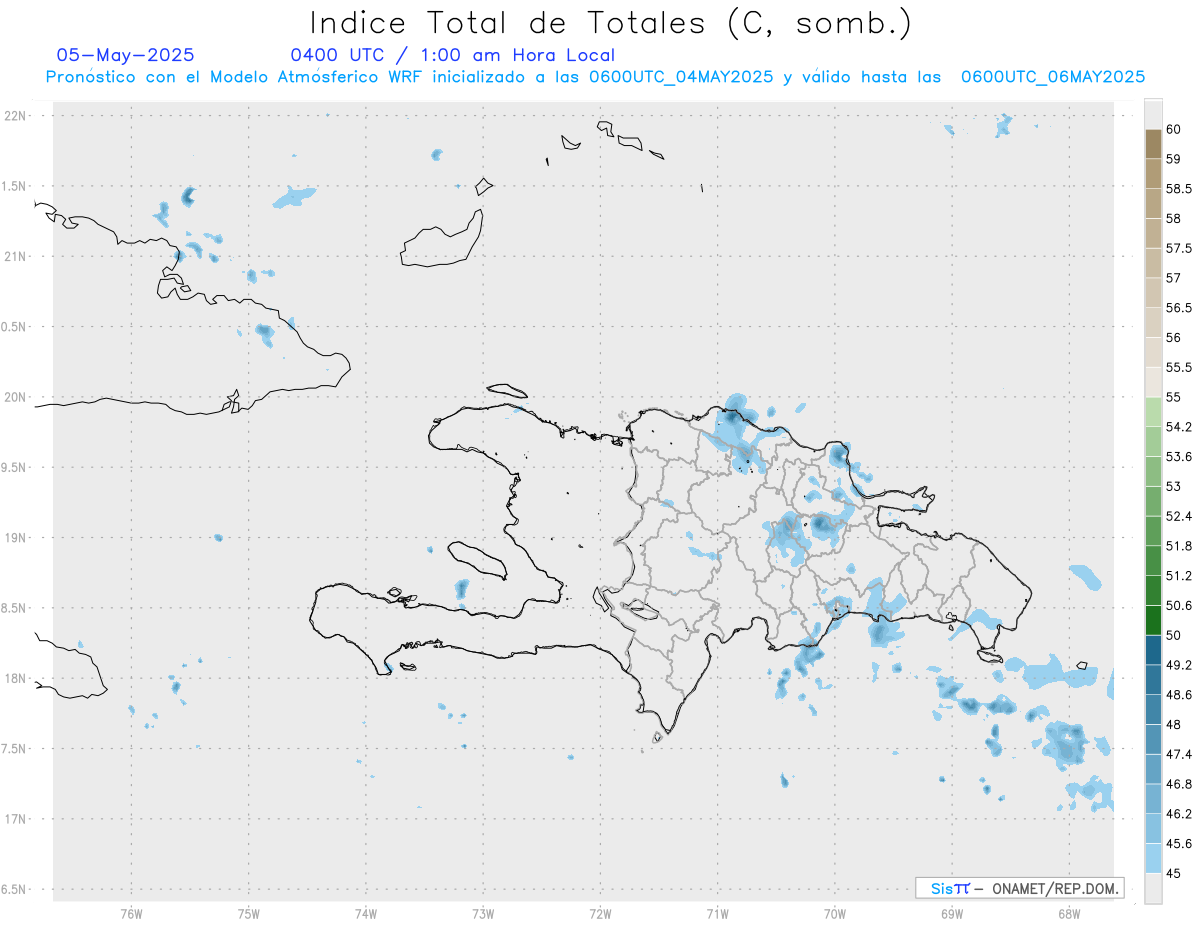Click the '58.5' colorbar value
Image resolution: width=1200 pixels, height=927 pixels.
pos(1179,189)
